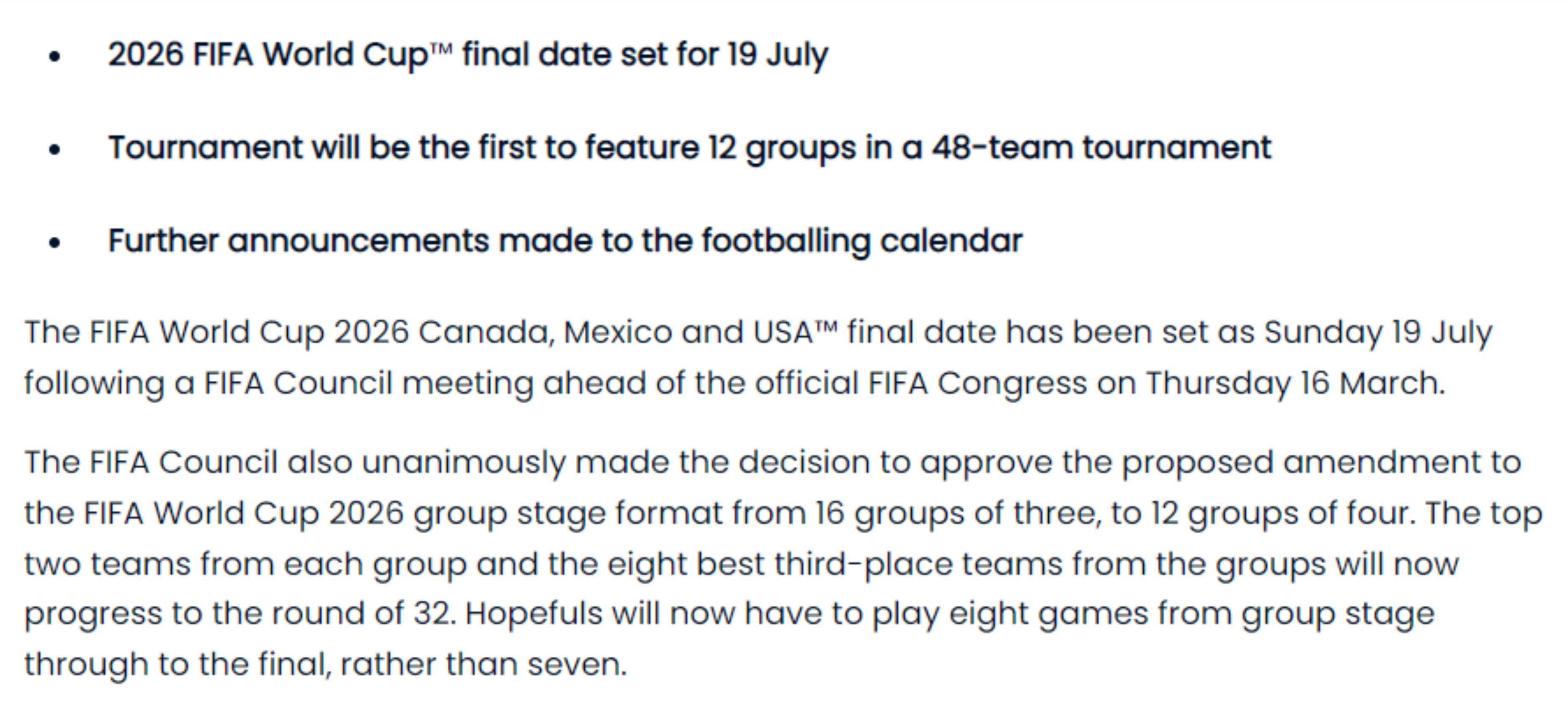The height and width of the screenshot is (726, 1568).
Task: Click the 'Further announcements' bullet line
Action: (x=565, y=242)
